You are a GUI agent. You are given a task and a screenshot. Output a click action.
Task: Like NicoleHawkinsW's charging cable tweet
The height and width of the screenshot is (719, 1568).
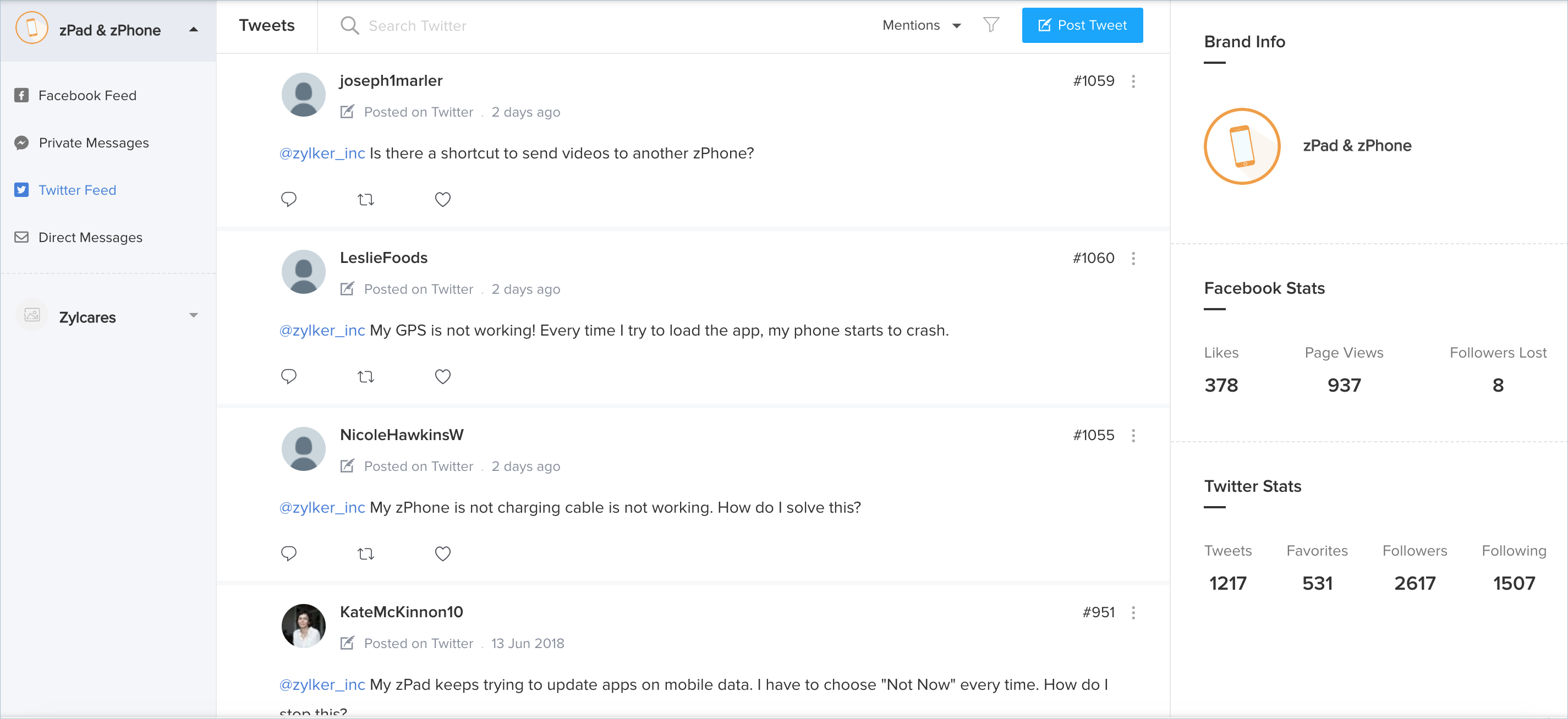[442, 553]
